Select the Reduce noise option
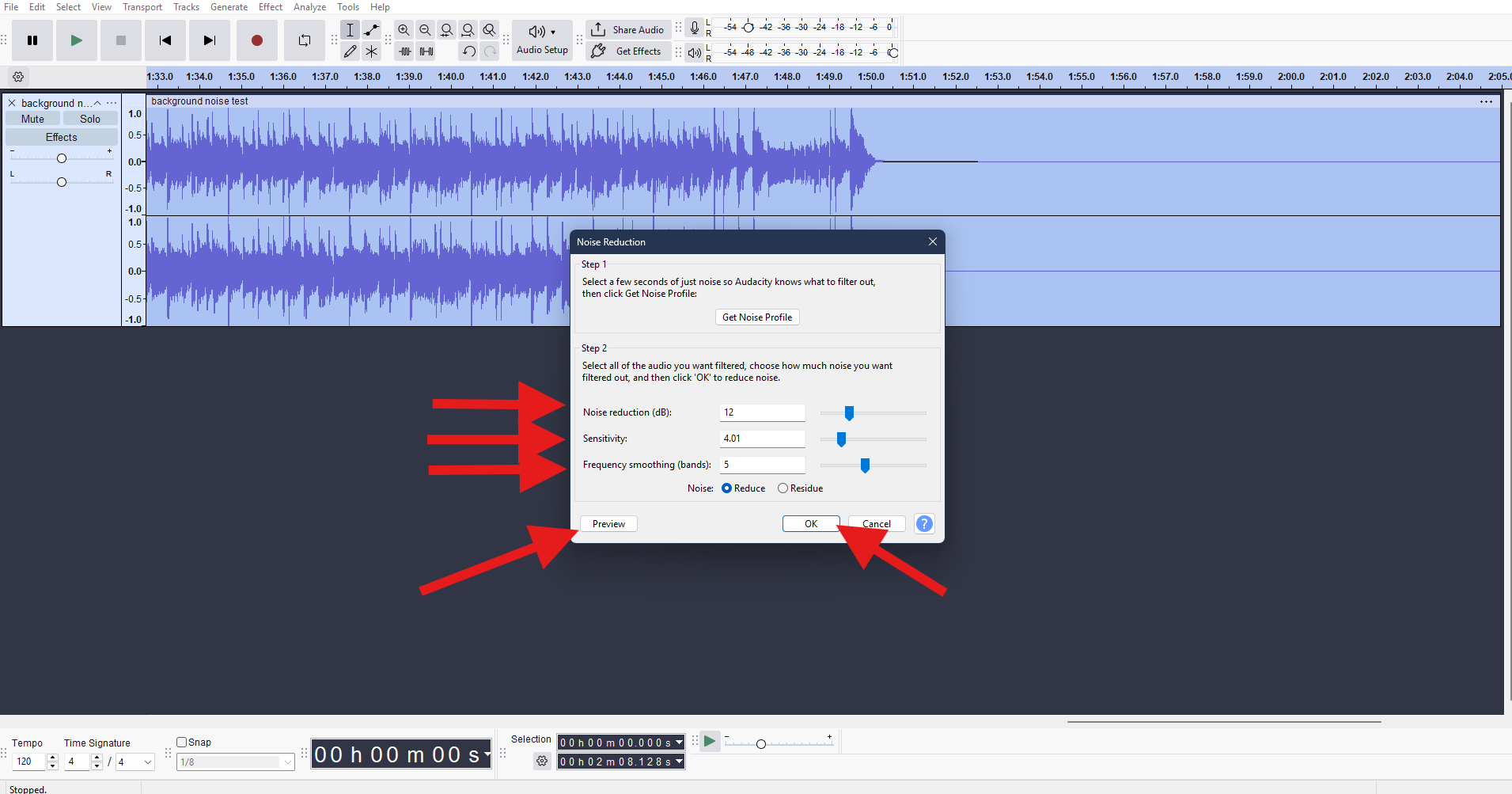The height and width of the screenshot is (794, 1512). (727, 488)
